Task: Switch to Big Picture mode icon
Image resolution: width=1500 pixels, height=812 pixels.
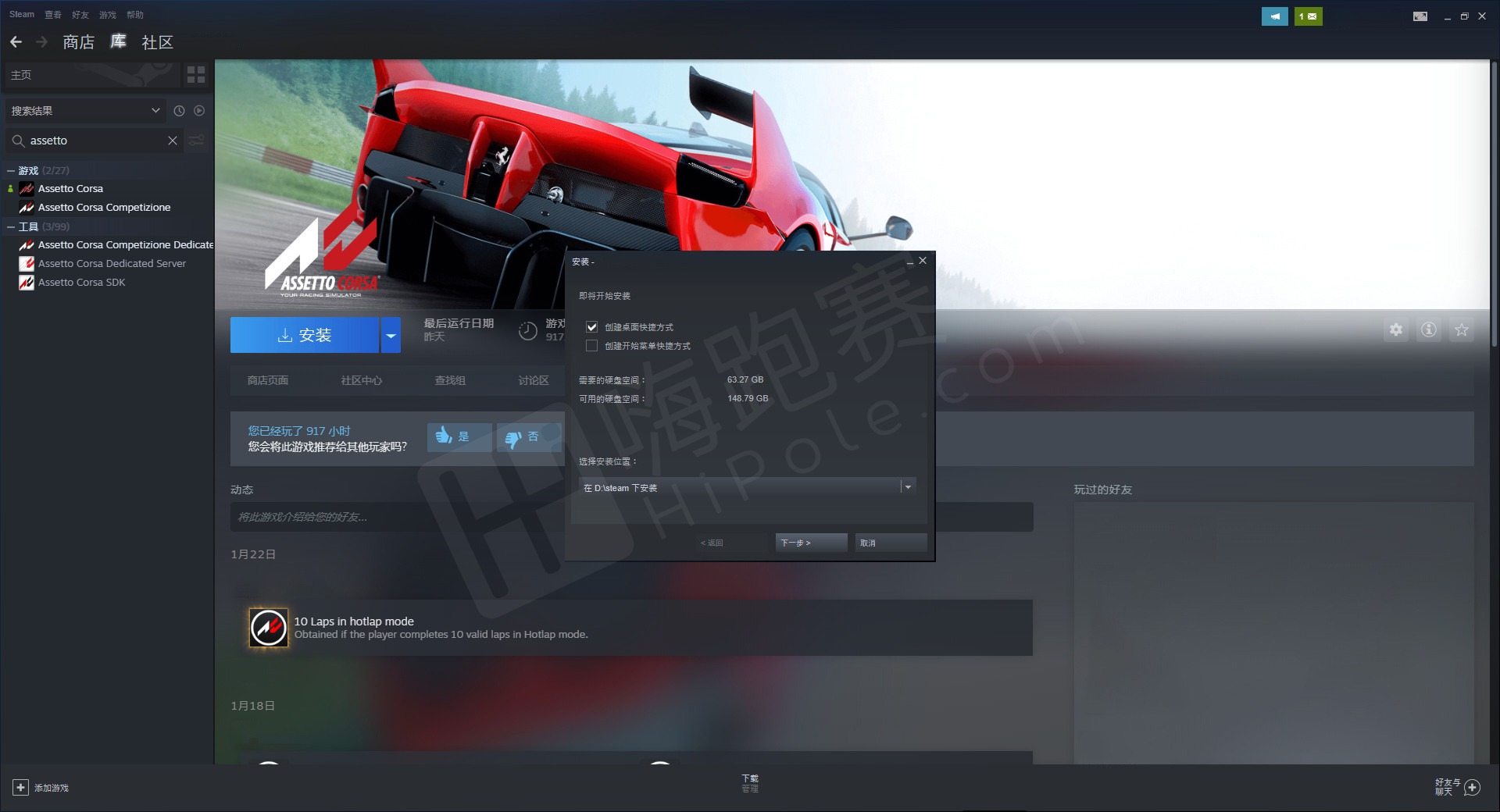Action: click(x=1420, y=16)
